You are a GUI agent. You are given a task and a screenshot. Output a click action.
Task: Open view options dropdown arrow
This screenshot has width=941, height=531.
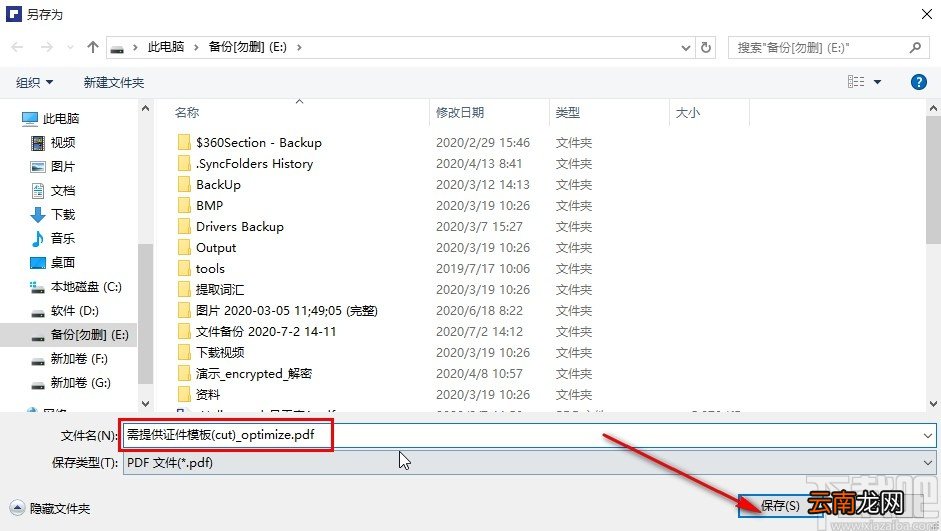[877, 82]
